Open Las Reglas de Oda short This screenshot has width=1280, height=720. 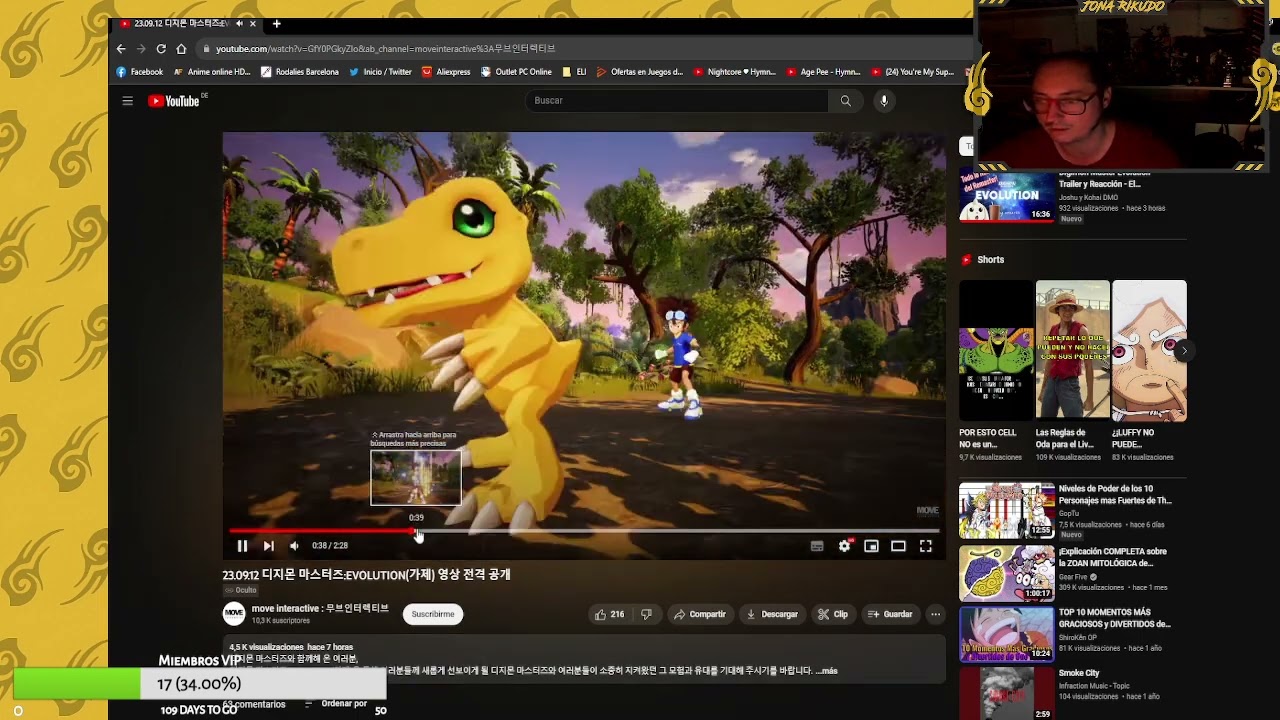(x=1072, y=350)
